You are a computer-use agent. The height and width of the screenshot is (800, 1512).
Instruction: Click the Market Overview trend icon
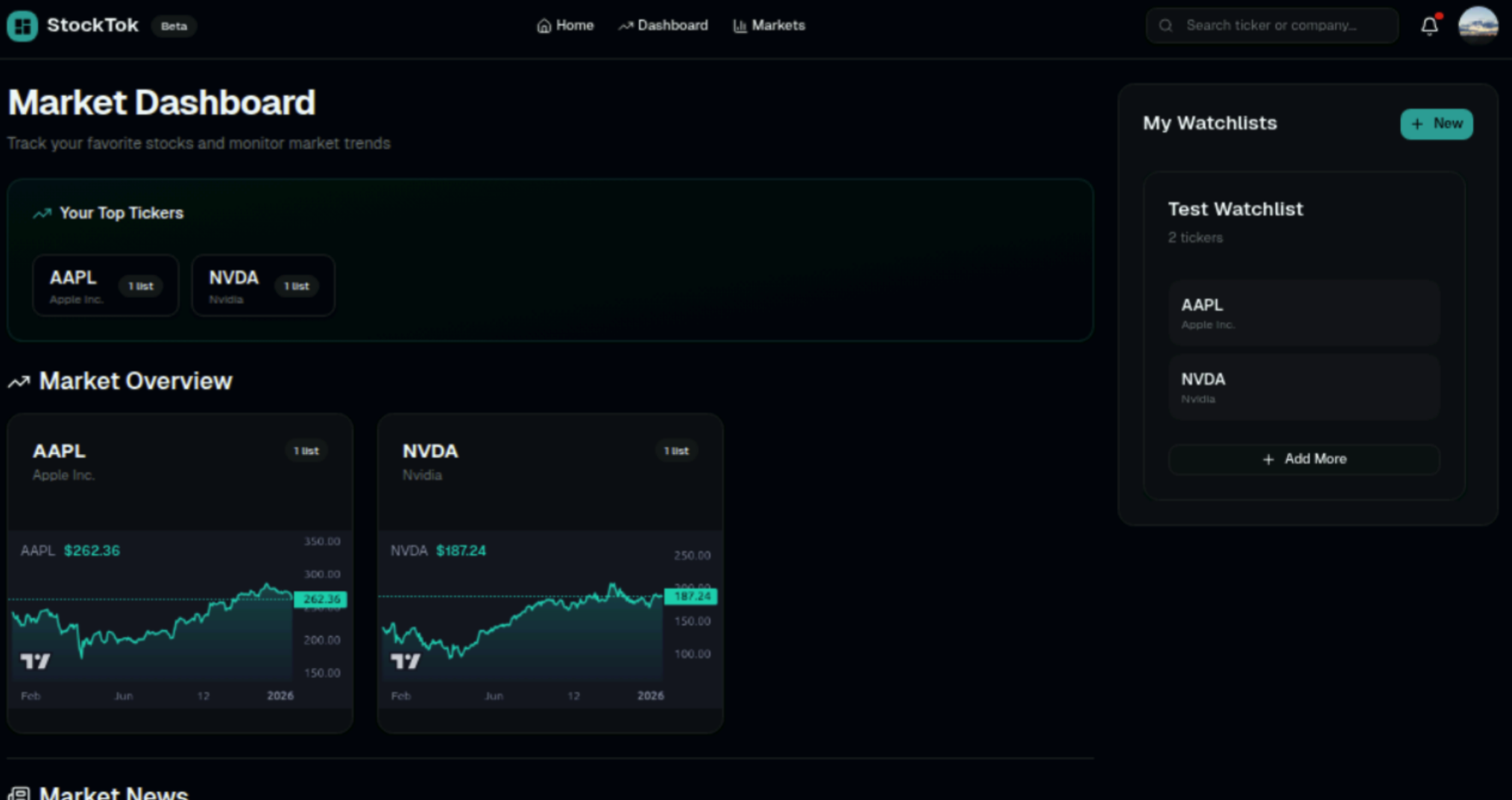click(x=19, y=382)
